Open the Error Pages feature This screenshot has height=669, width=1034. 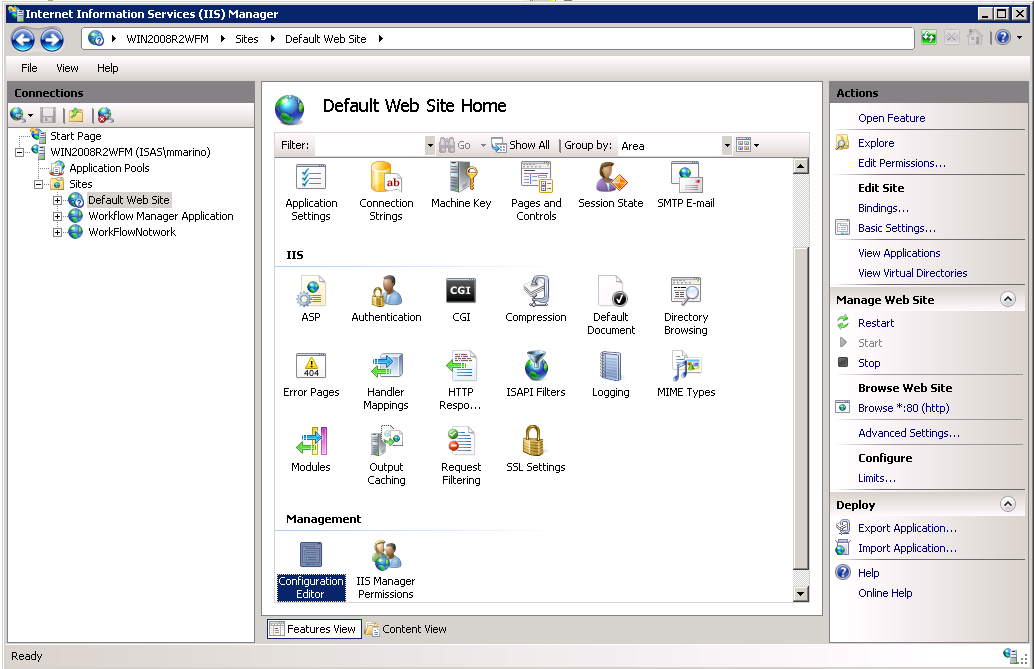311,375
